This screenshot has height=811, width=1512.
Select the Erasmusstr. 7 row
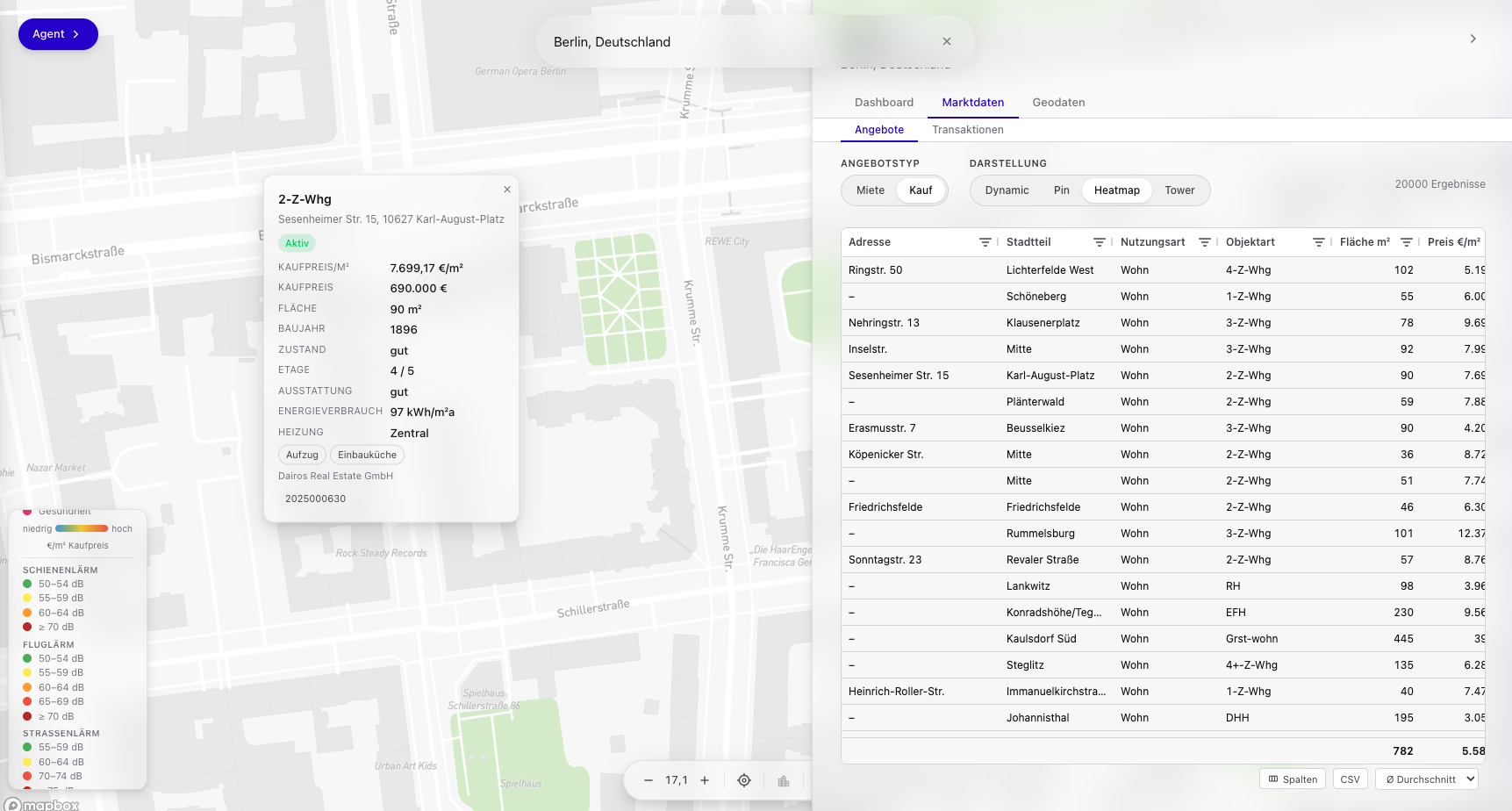pos(1163,428)
